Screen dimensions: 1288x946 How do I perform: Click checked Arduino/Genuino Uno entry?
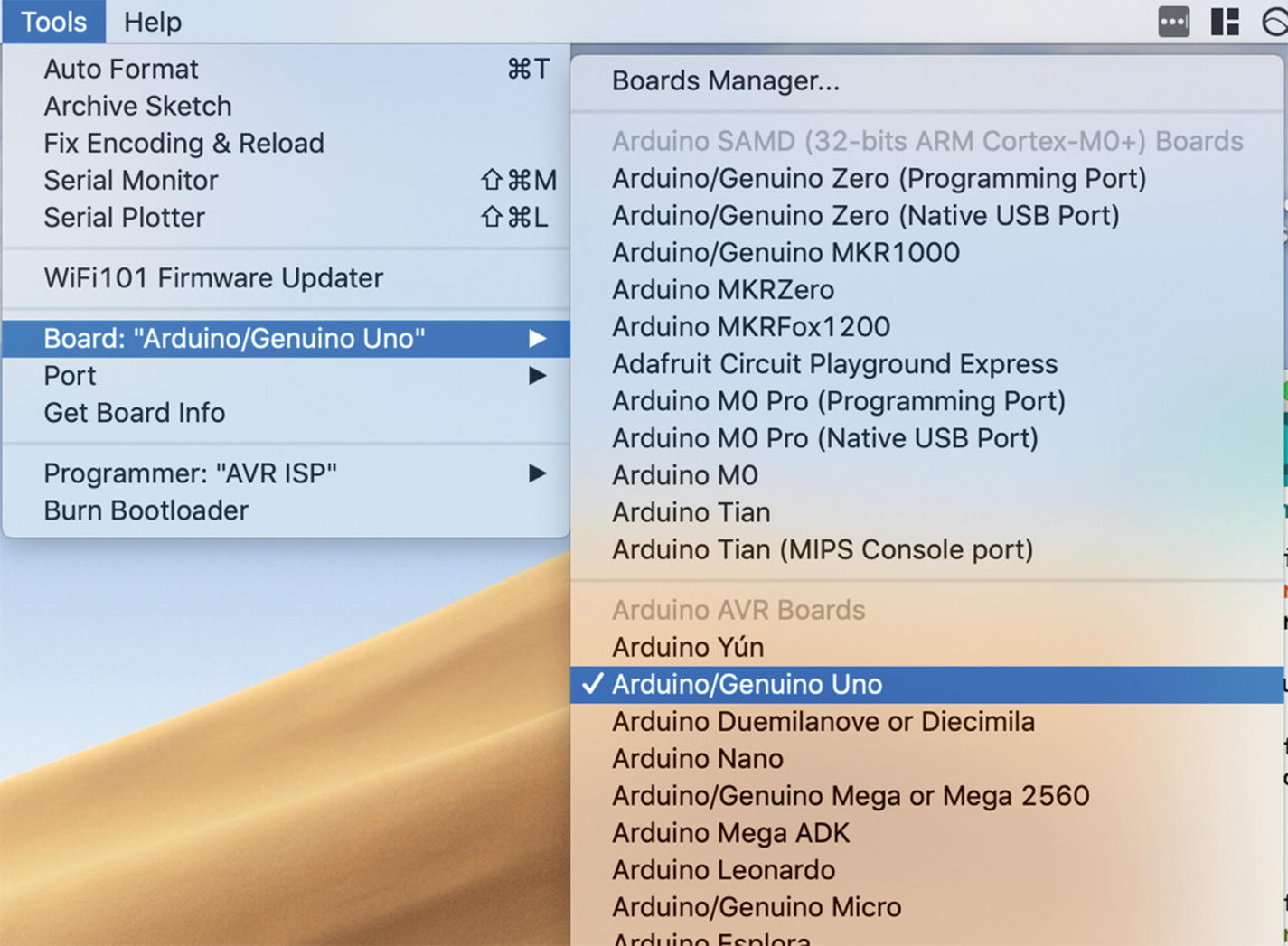927,684
